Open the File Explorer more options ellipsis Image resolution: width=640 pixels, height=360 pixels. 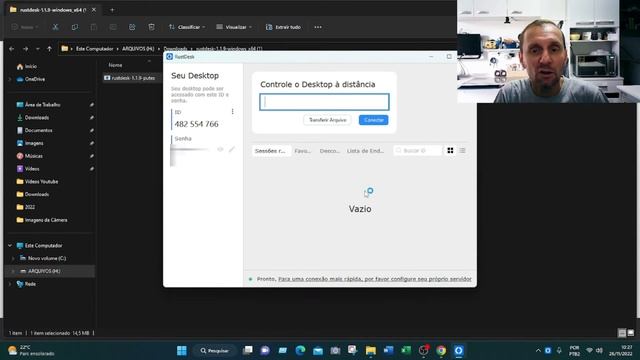point(318,27)
